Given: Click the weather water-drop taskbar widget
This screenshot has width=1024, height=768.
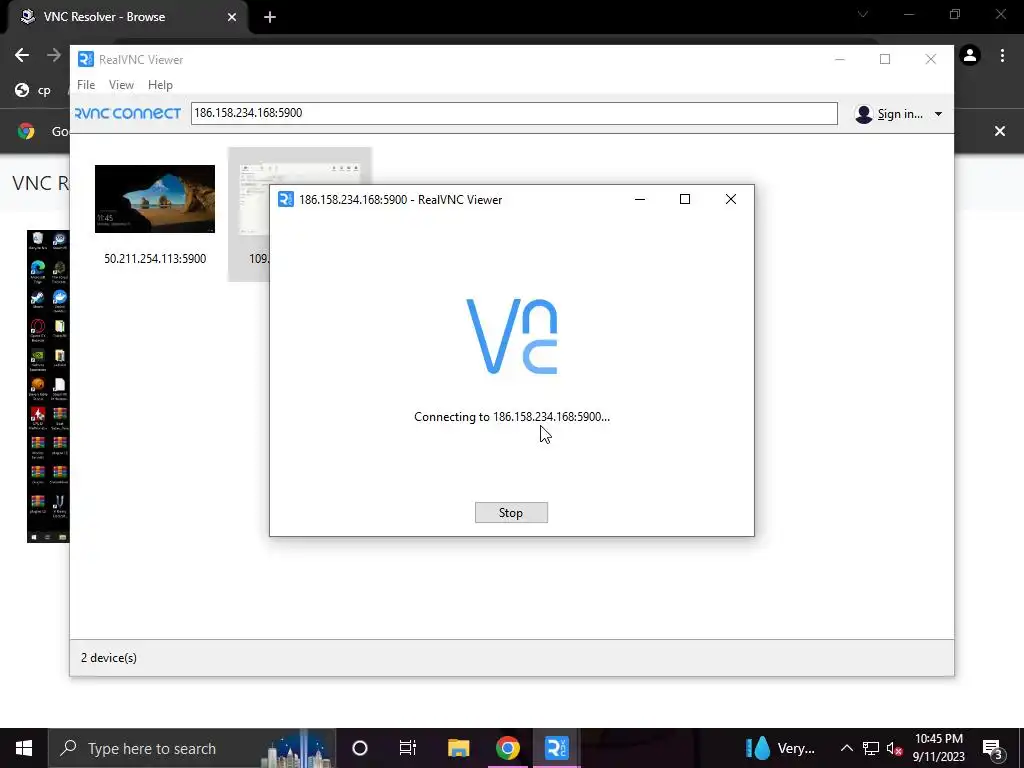Looking at the screenshot, I should (x=781, y=748).
